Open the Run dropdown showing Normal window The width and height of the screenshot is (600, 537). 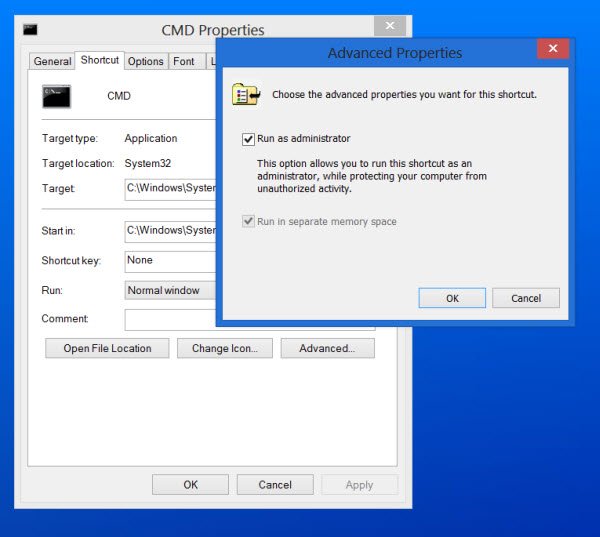click(x=170, y=290)
